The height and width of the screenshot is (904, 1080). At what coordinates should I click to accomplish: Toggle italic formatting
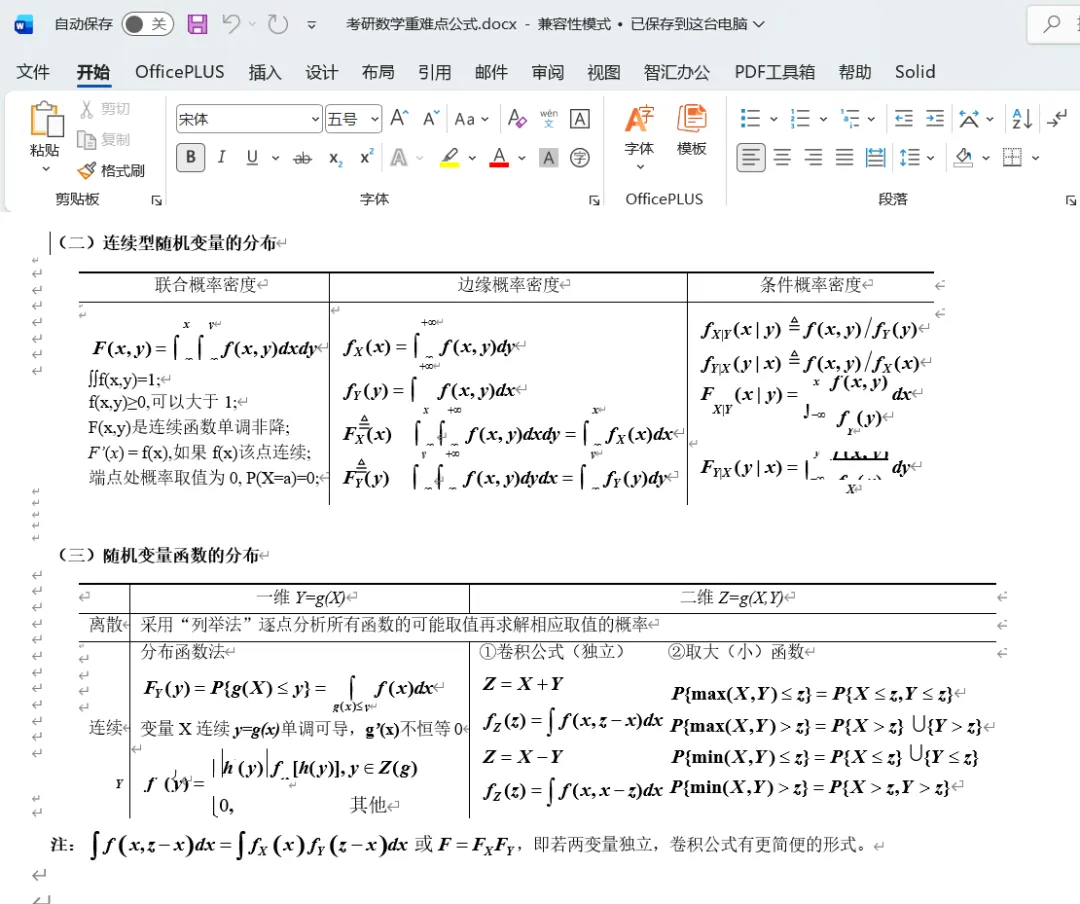pos(222,158)
